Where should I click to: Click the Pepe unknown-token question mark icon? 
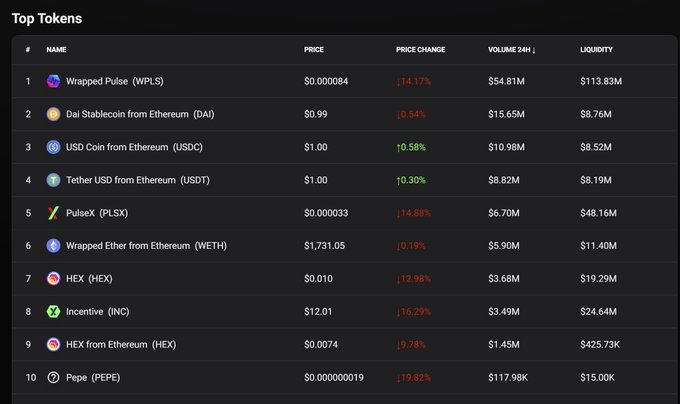pyautogui.click(x=53, y=378)
